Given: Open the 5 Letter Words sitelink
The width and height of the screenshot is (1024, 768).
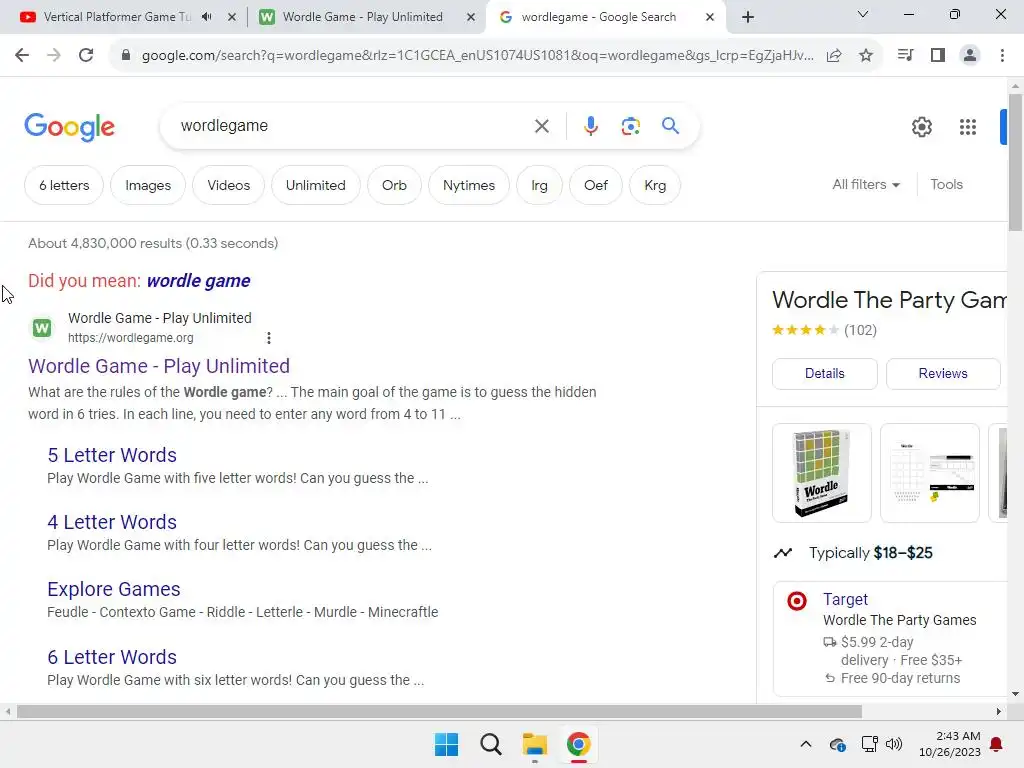Looking at the screenshot, I should (x=112, y=455).
